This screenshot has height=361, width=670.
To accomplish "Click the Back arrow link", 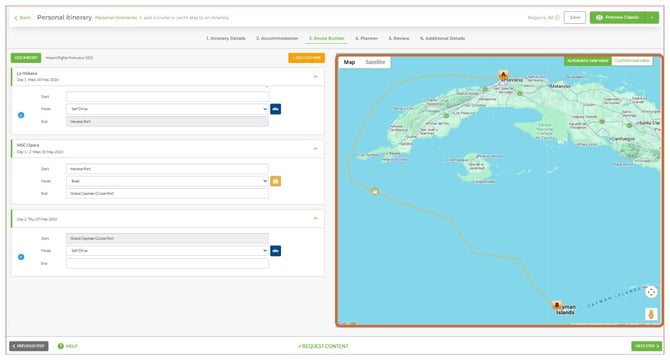I will coord(22,18).
